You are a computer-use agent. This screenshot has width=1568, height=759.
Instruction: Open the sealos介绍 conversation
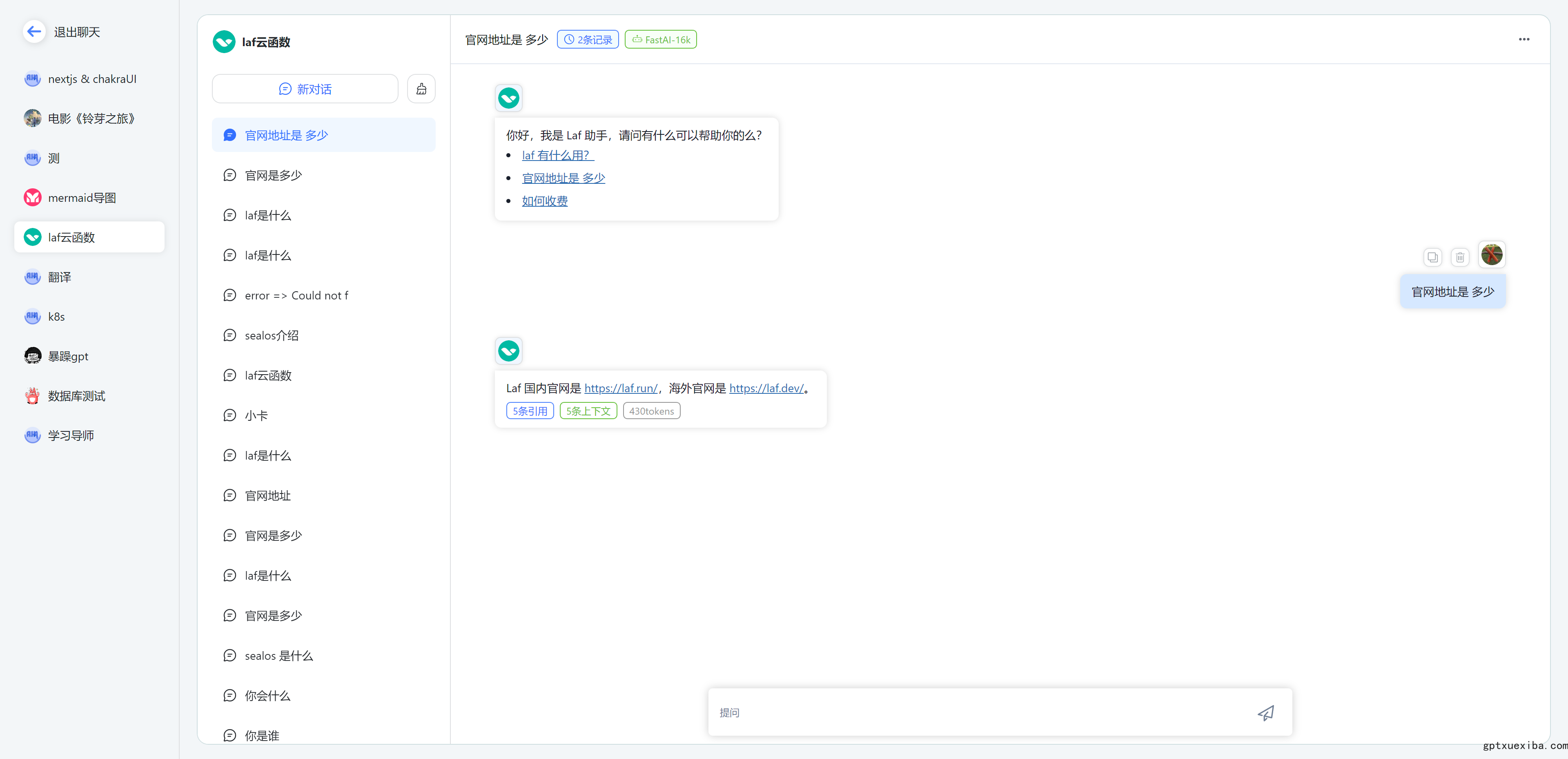tap(272, 336)
